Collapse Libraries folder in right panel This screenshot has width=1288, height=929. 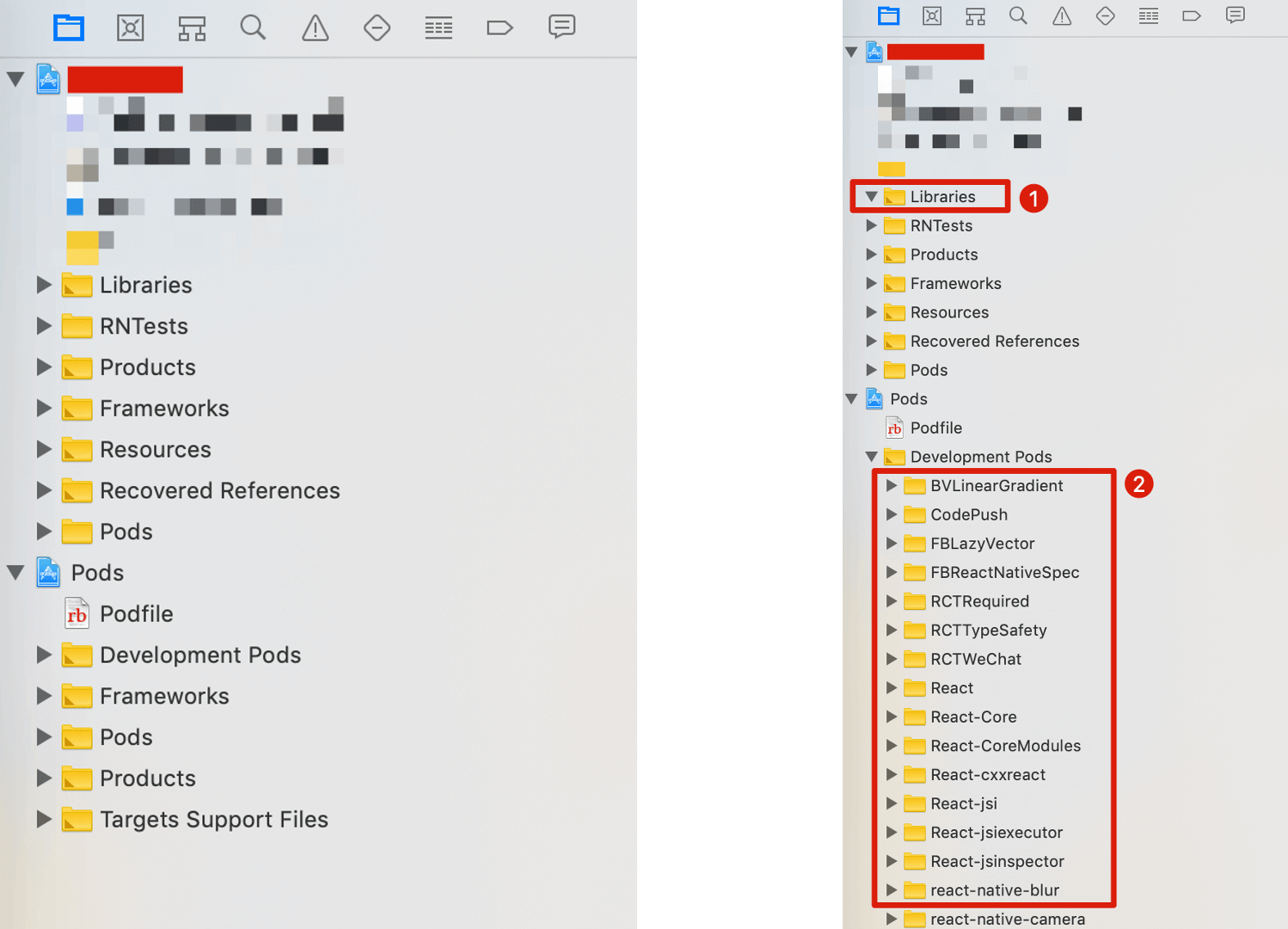(871, 197)
